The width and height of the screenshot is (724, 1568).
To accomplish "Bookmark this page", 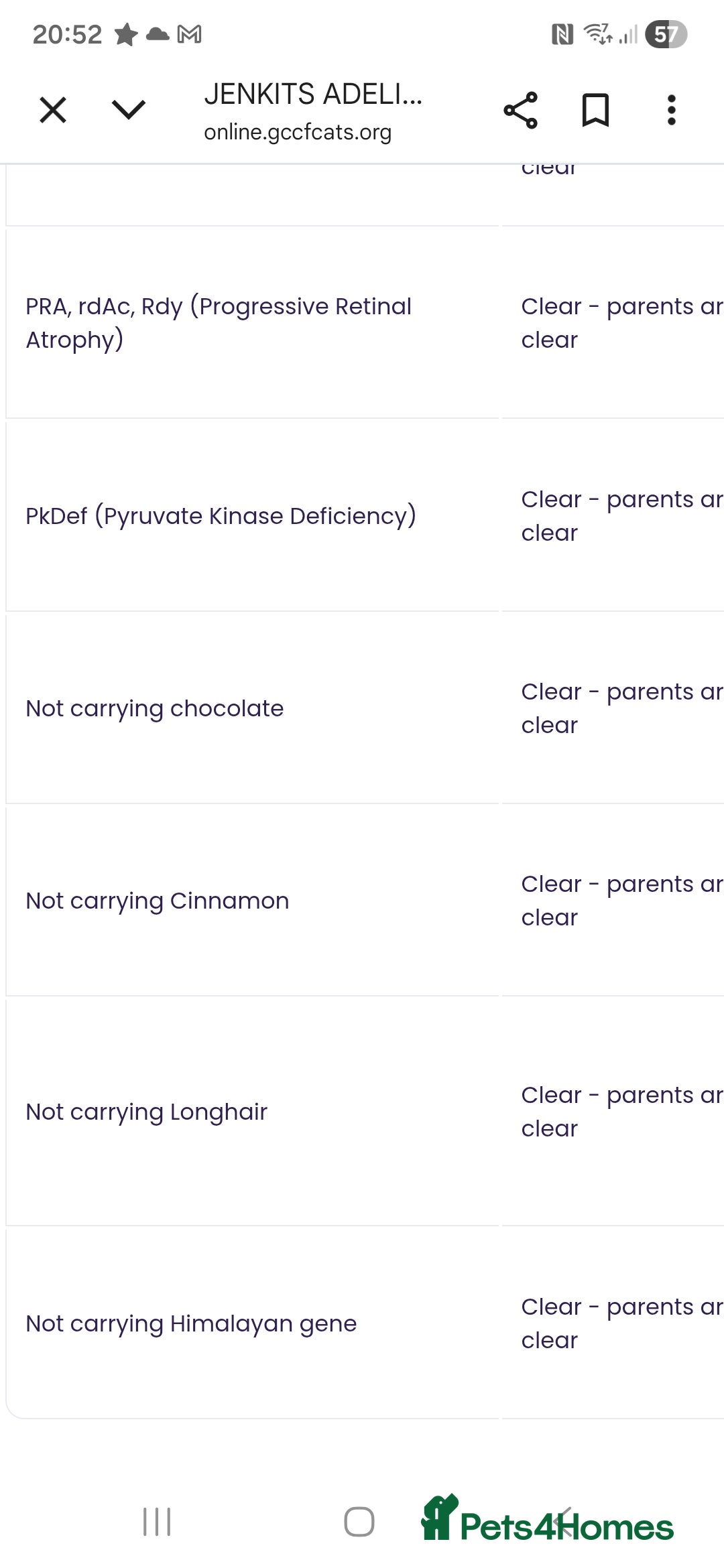I will [x=595, y=110].
